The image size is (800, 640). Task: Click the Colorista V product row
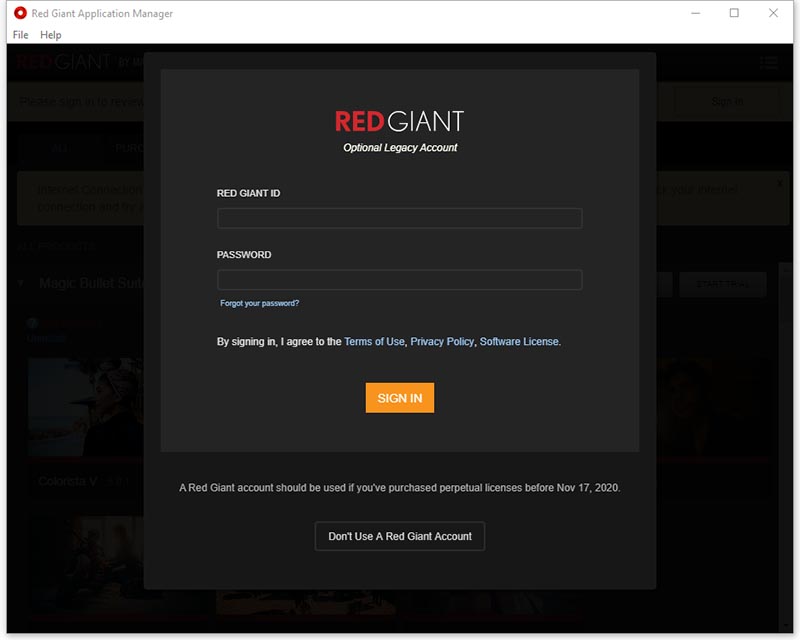pos(84,481)
